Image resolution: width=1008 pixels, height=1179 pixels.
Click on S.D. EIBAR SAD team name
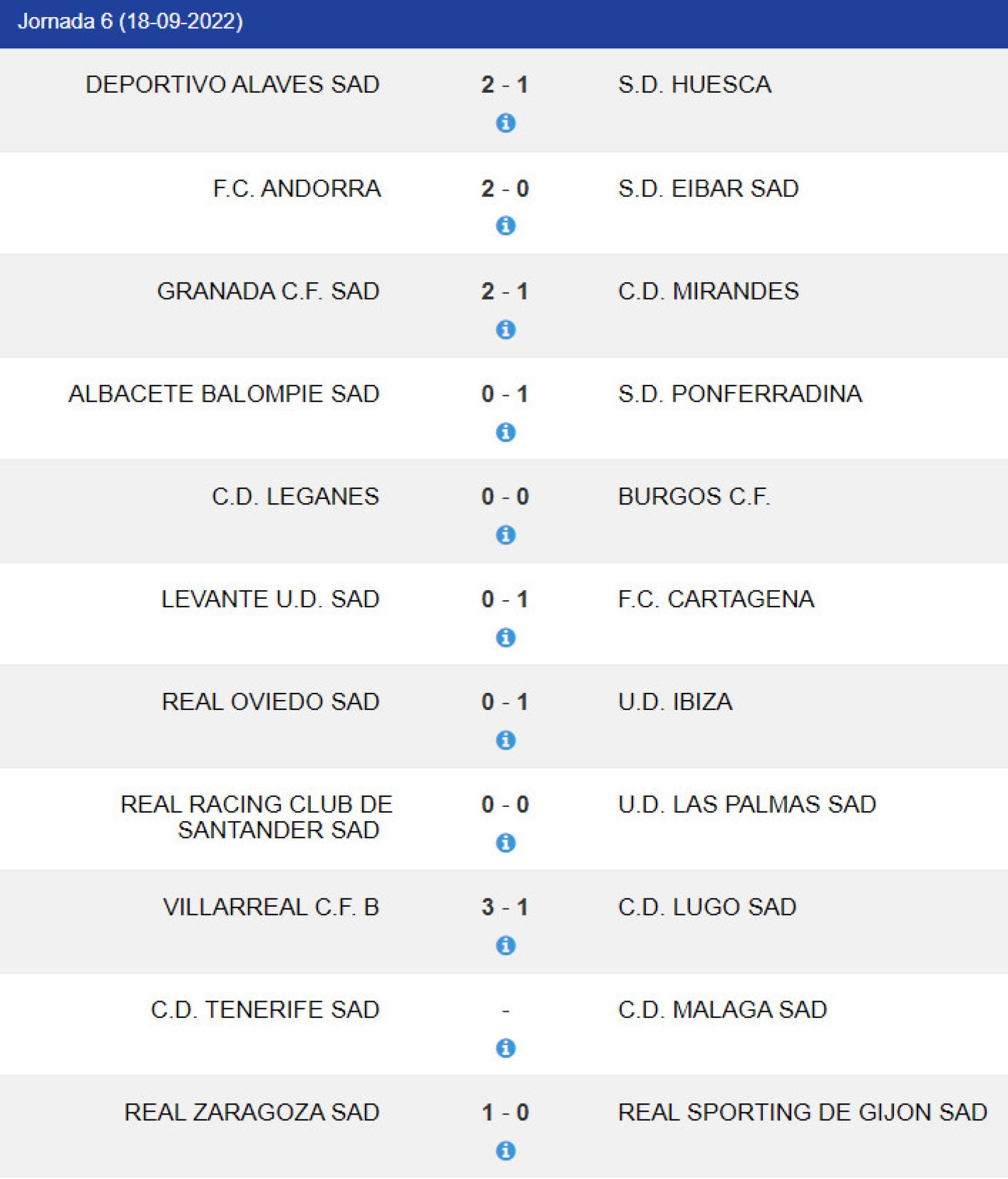click(x=708, y=188)
